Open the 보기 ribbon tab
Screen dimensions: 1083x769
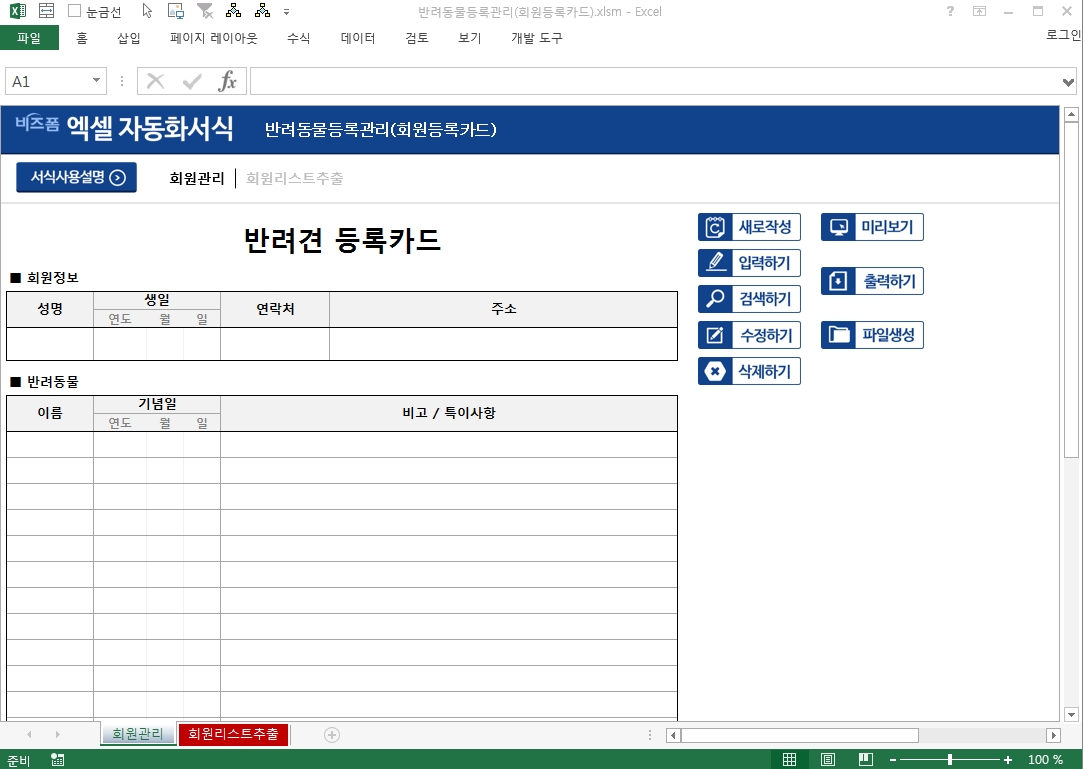point(470,38)
